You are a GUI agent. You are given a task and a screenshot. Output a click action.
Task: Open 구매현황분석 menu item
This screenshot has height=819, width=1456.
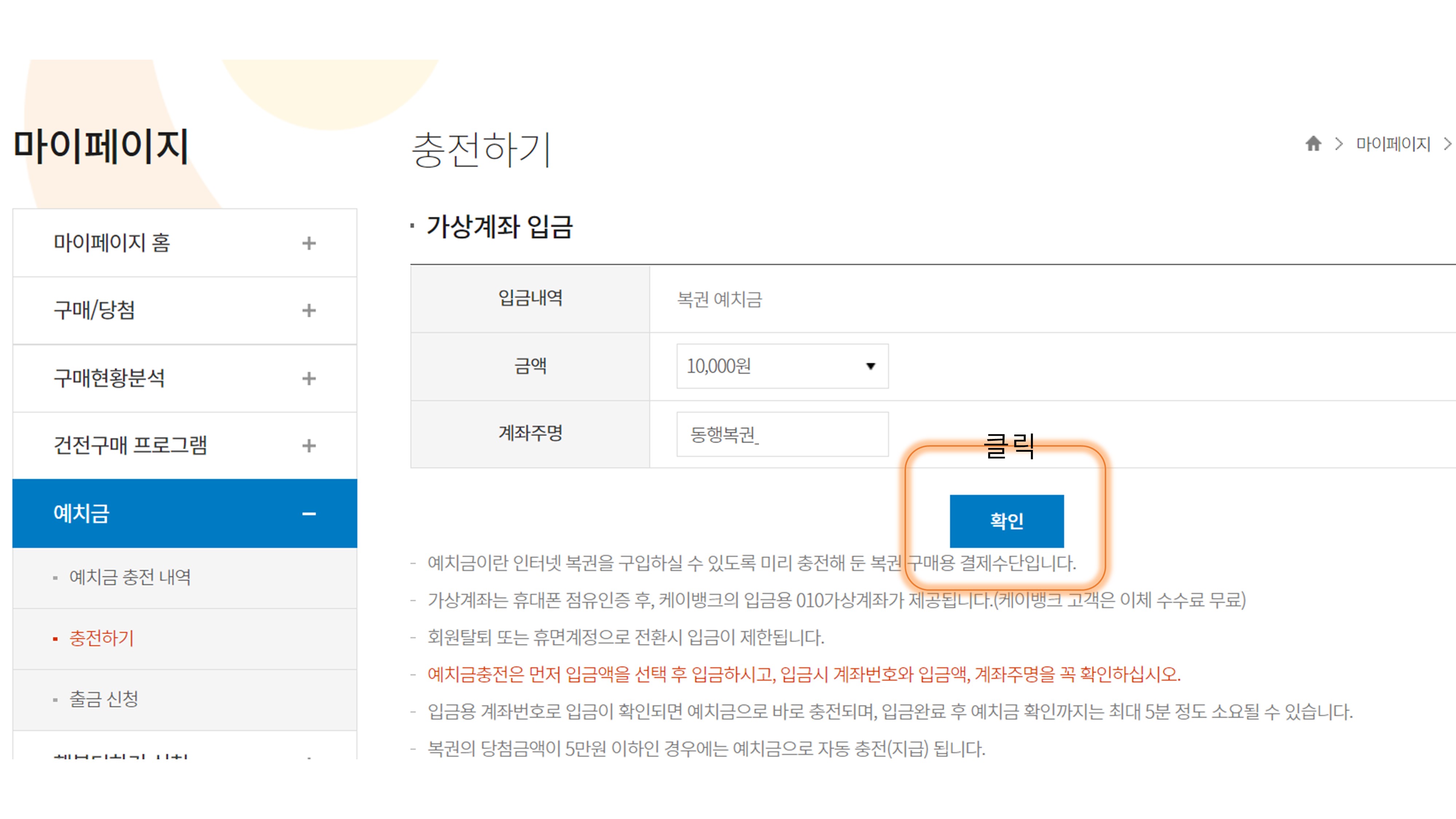[x=109, y=378]
